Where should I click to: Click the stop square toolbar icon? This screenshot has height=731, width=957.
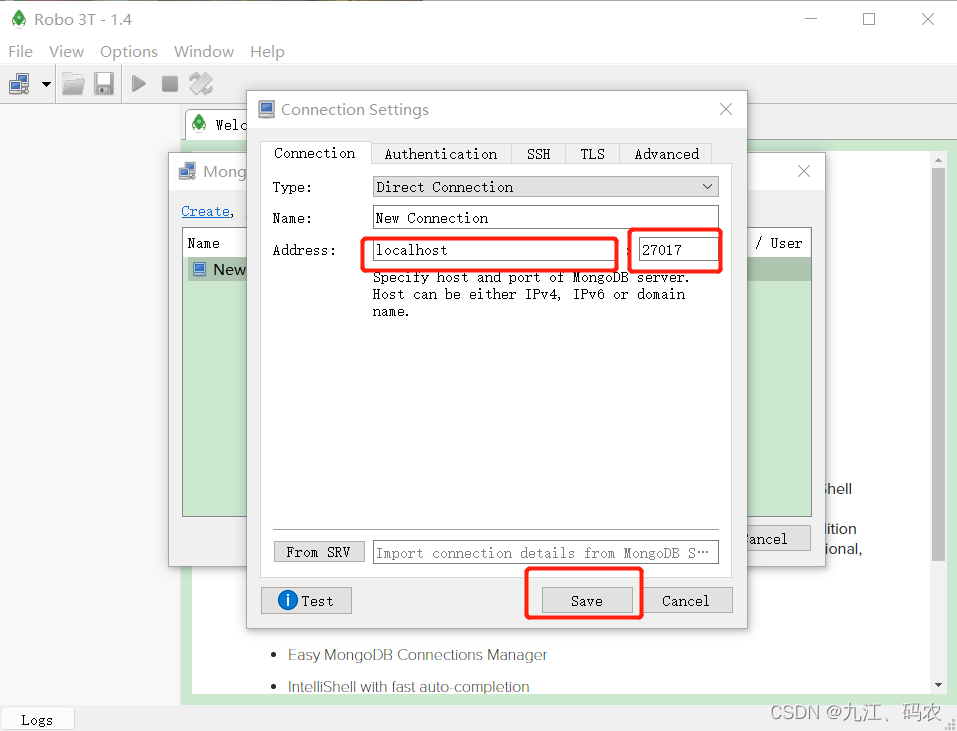170,84
